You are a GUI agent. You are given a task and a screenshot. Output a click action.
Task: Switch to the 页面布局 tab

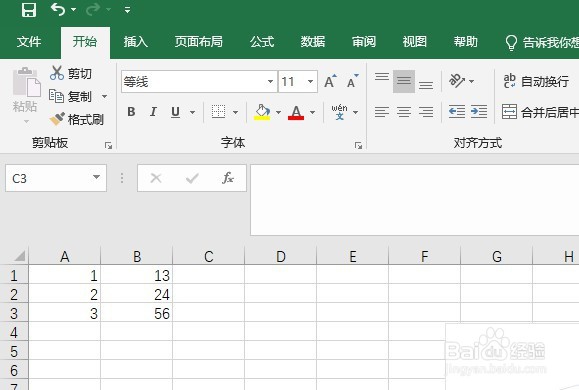click(x=199, y=42)
